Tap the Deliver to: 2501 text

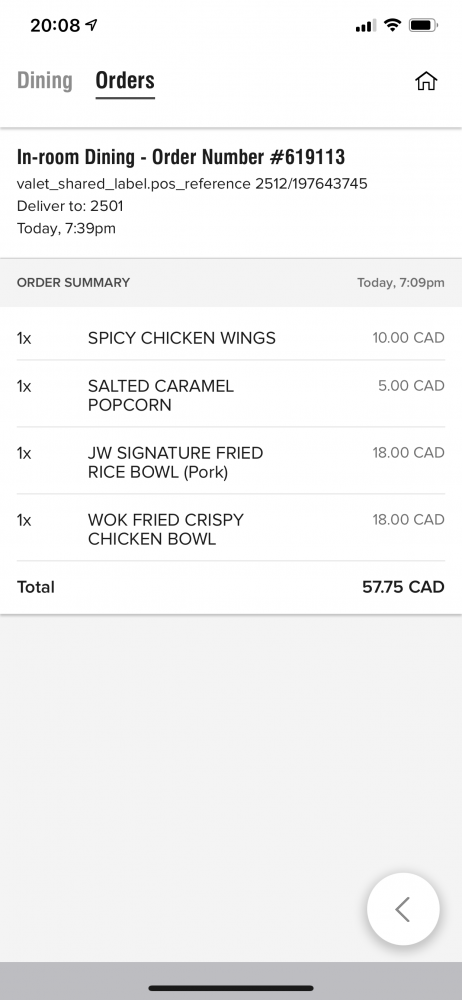(x=70, y=206)
